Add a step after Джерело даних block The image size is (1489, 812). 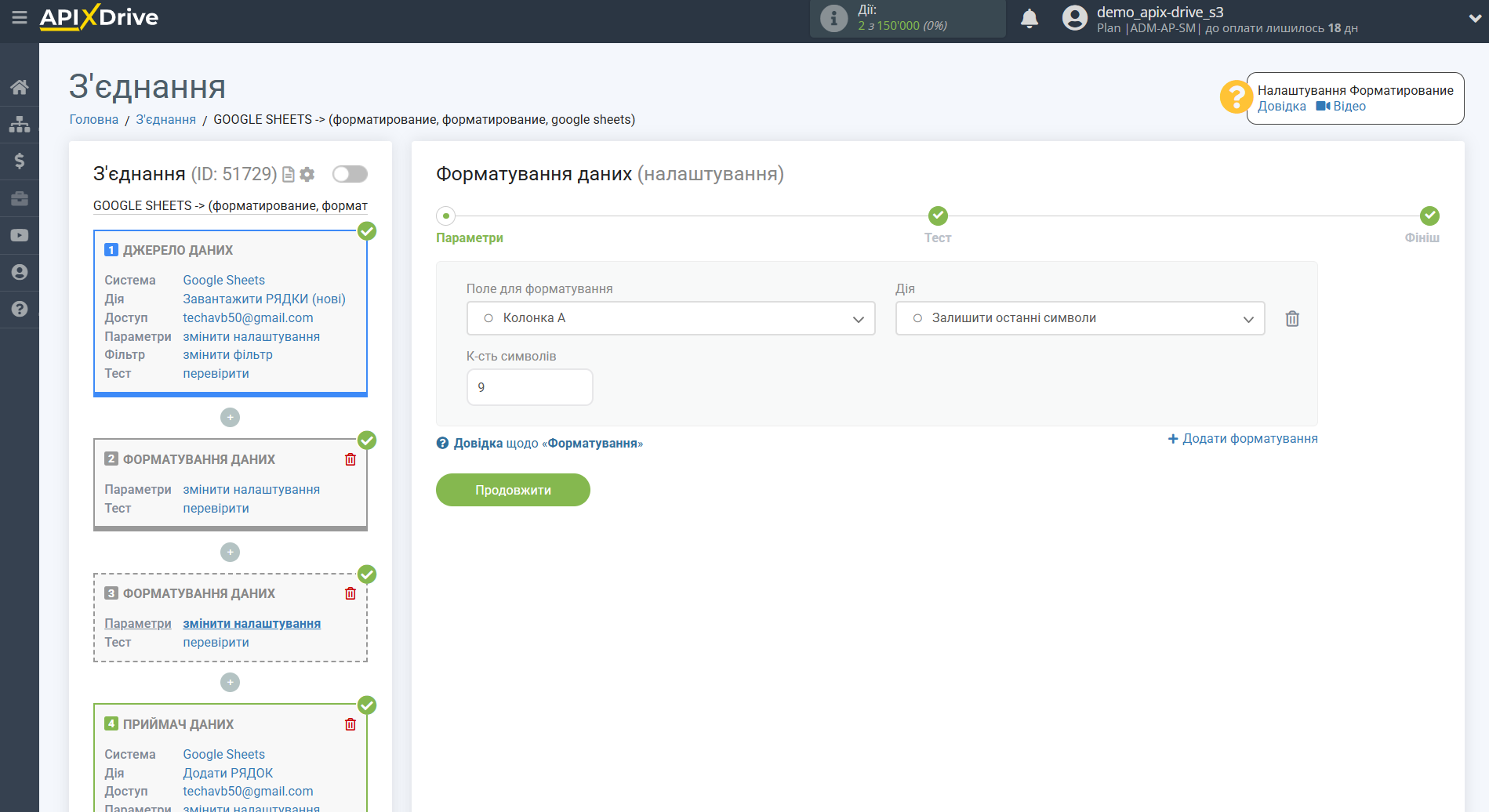[230, 418]
